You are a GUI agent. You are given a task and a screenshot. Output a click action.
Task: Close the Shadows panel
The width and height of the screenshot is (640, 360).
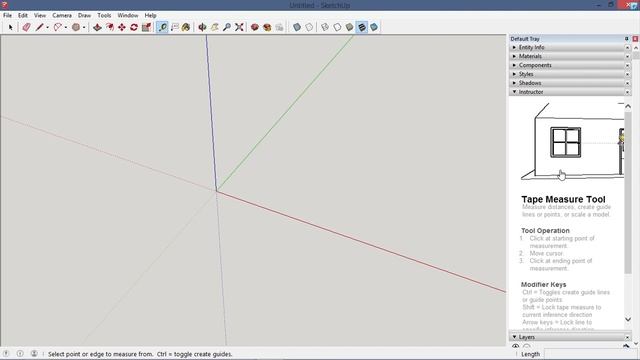(627, 83)
